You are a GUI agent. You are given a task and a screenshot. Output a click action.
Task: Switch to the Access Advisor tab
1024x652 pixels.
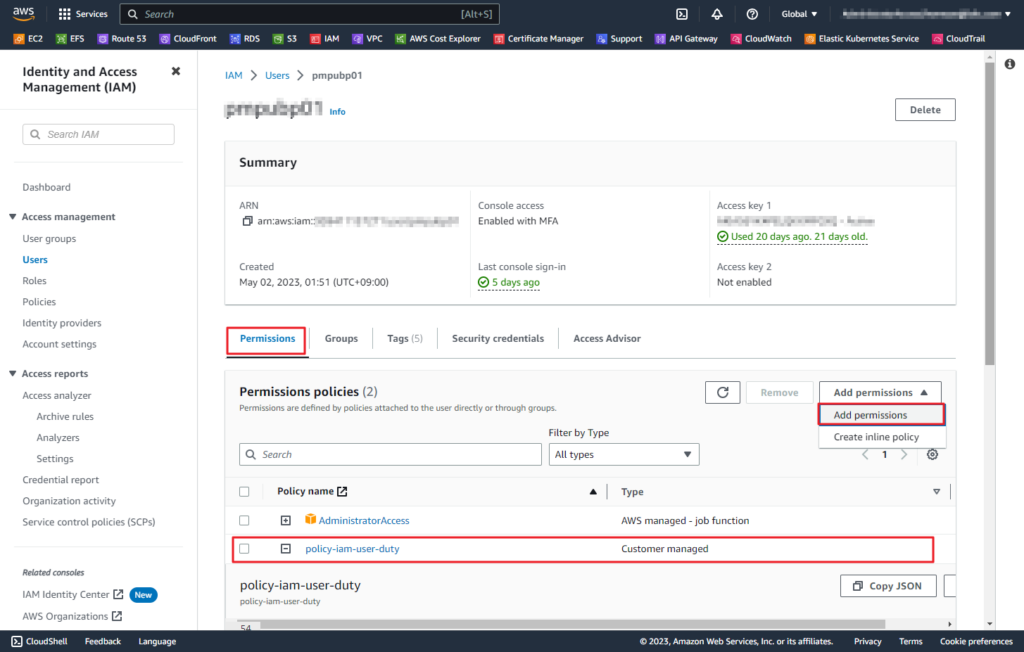(x=607, y=338)
